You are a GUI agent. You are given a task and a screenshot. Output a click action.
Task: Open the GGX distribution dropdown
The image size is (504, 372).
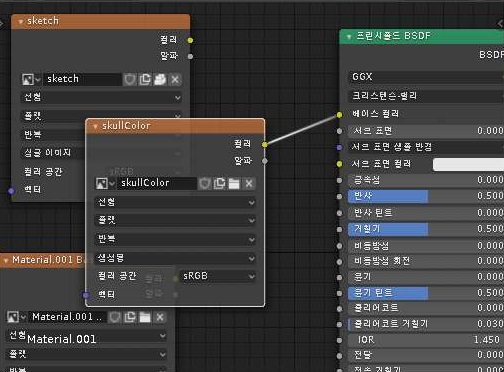click(x=426, y=77)
